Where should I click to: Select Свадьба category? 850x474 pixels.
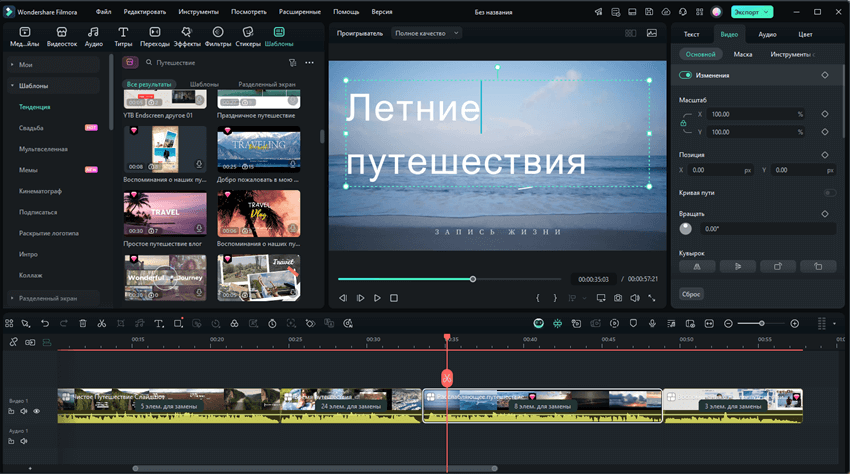click(x=31, y=128)
